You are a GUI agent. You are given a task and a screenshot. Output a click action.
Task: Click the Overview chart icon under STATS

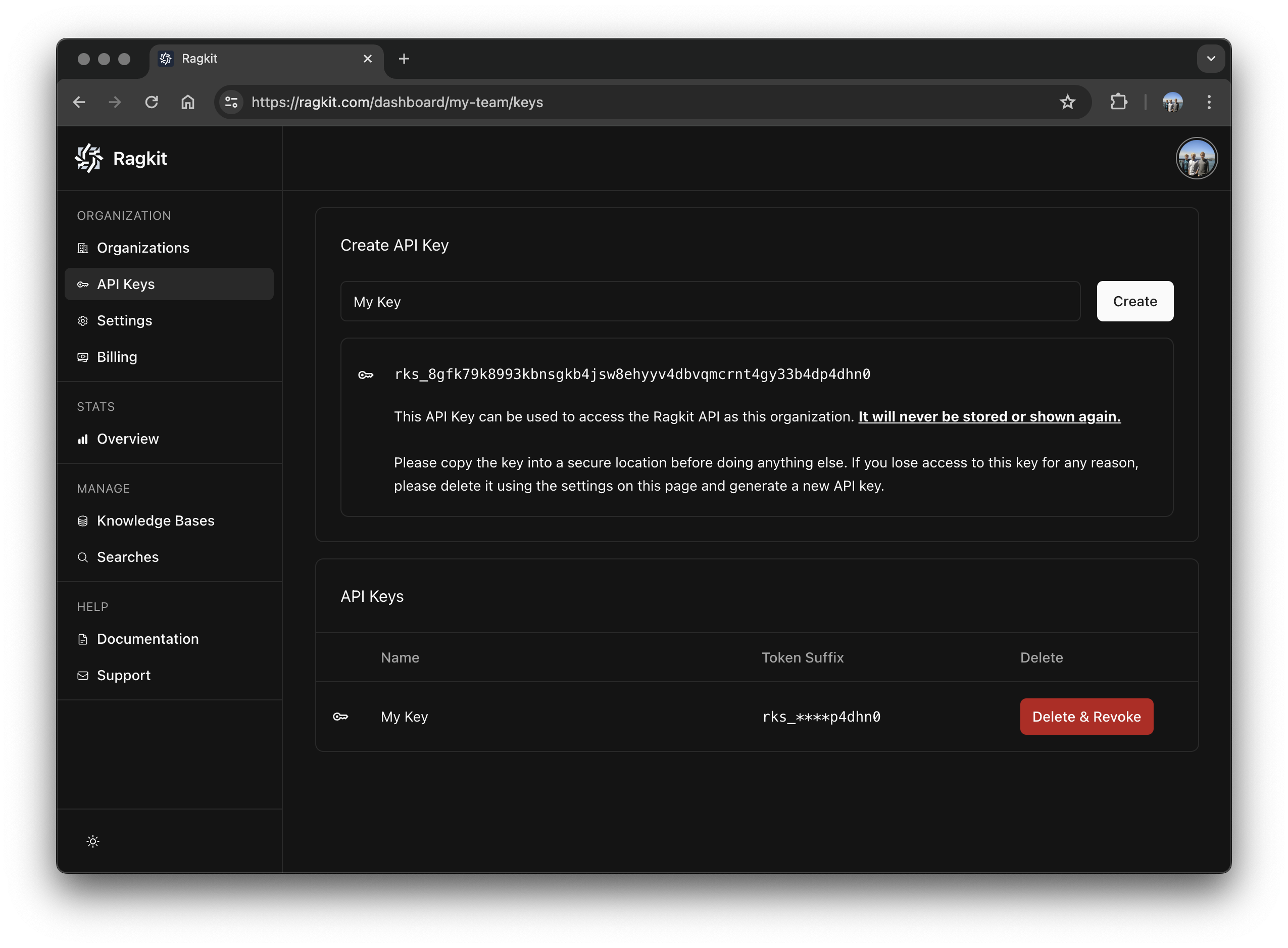82,439
